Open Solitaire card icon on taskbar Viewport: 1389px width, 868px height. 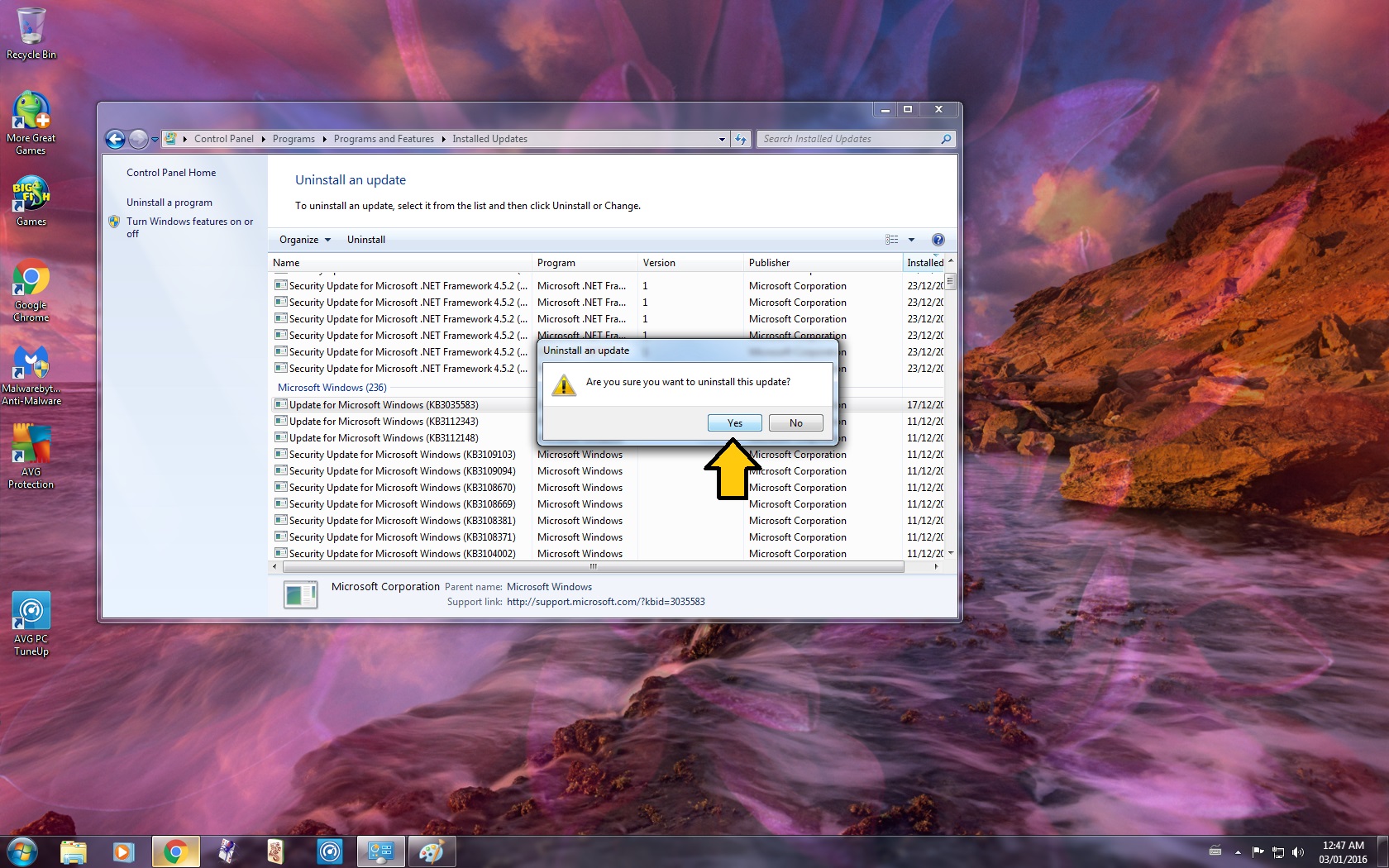coord(227,851)
